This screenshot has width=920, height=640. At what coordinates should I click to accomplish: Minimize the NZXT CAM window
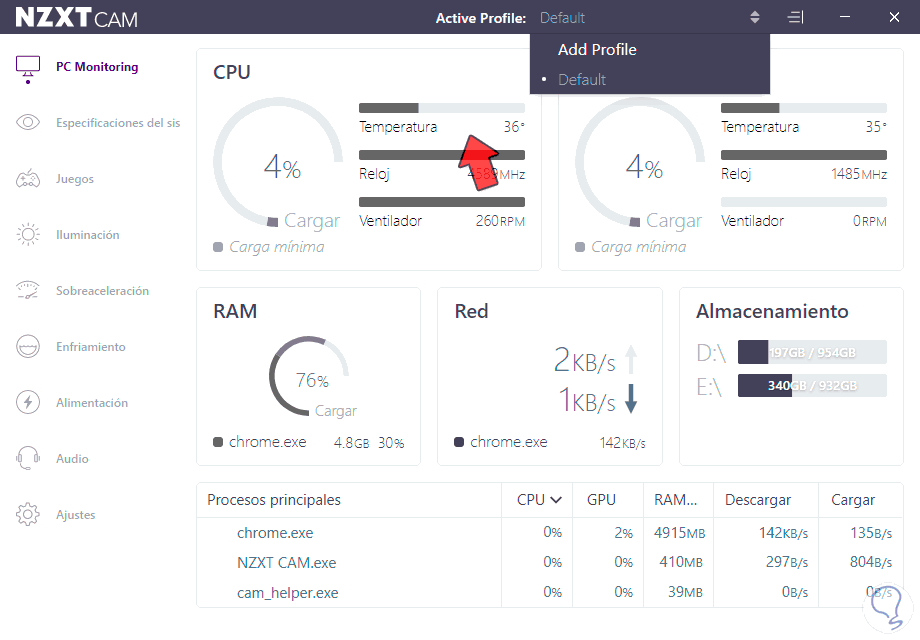click(845, 17)
